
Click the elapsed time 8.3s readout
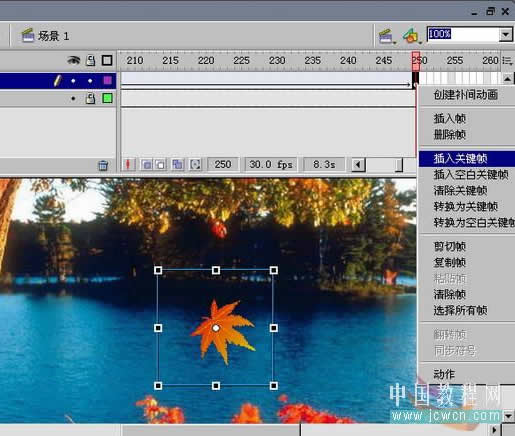(x=324, y=164)
